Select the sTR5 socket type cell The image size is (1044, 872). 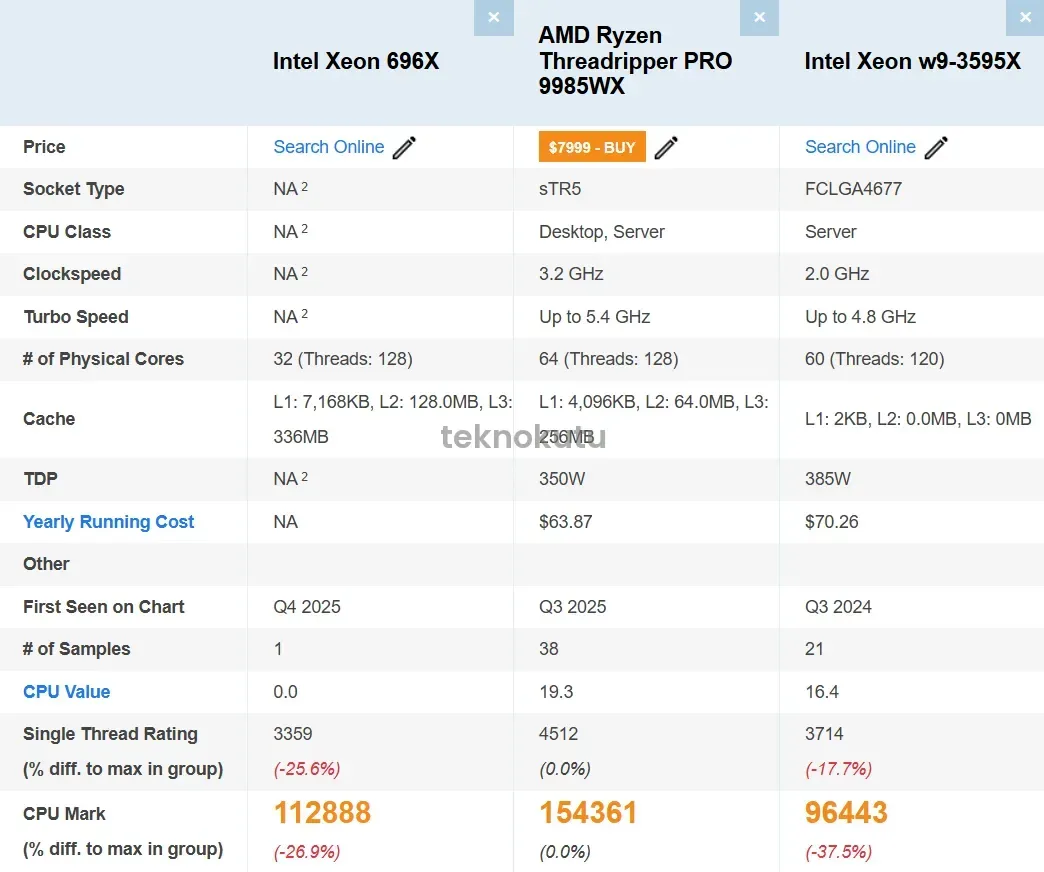click(x=560, y=189)
